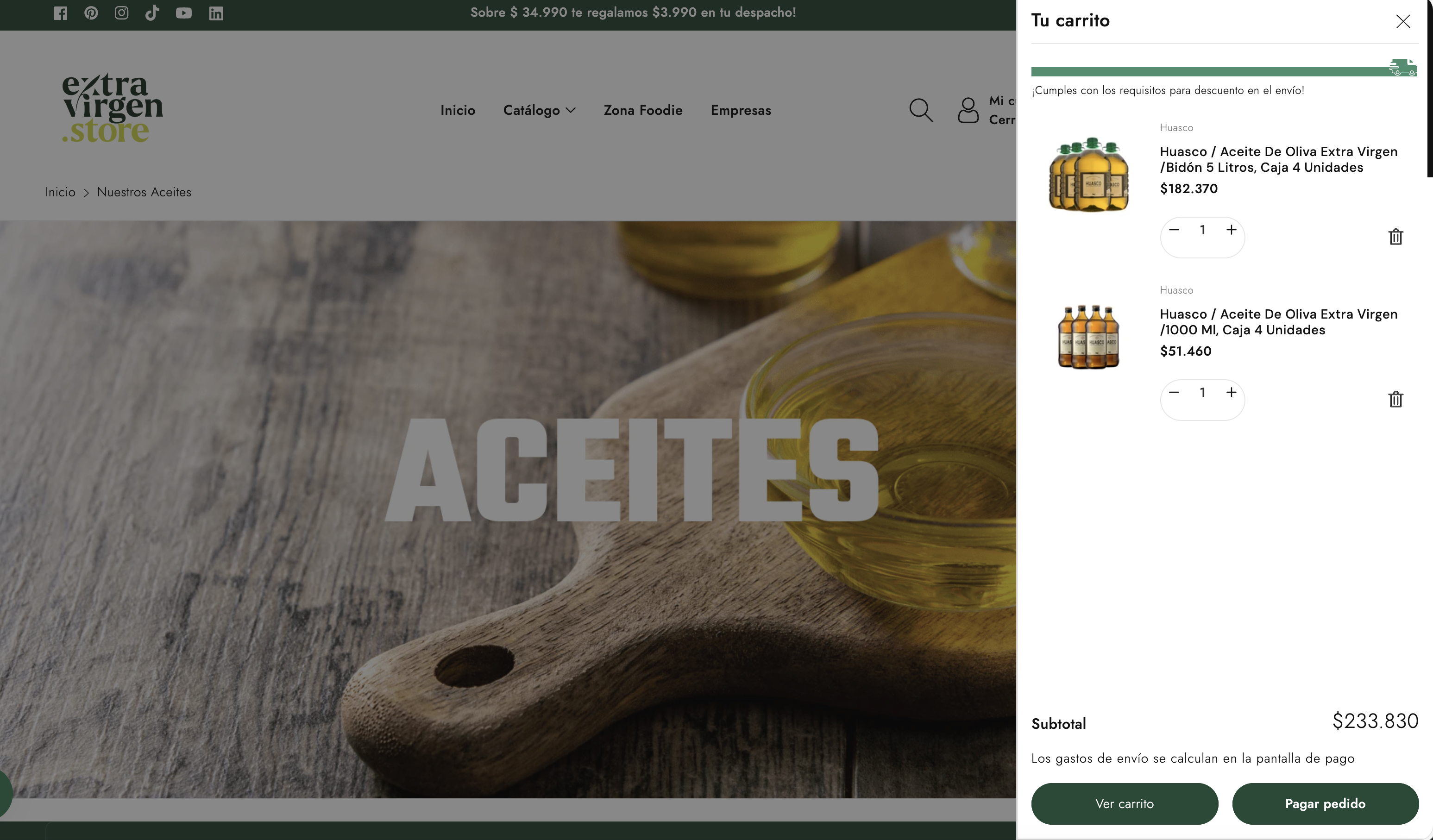This screenshot has width=1433, height=840.
Task: Open the Empresas menu item
Action: pos(741,110)
